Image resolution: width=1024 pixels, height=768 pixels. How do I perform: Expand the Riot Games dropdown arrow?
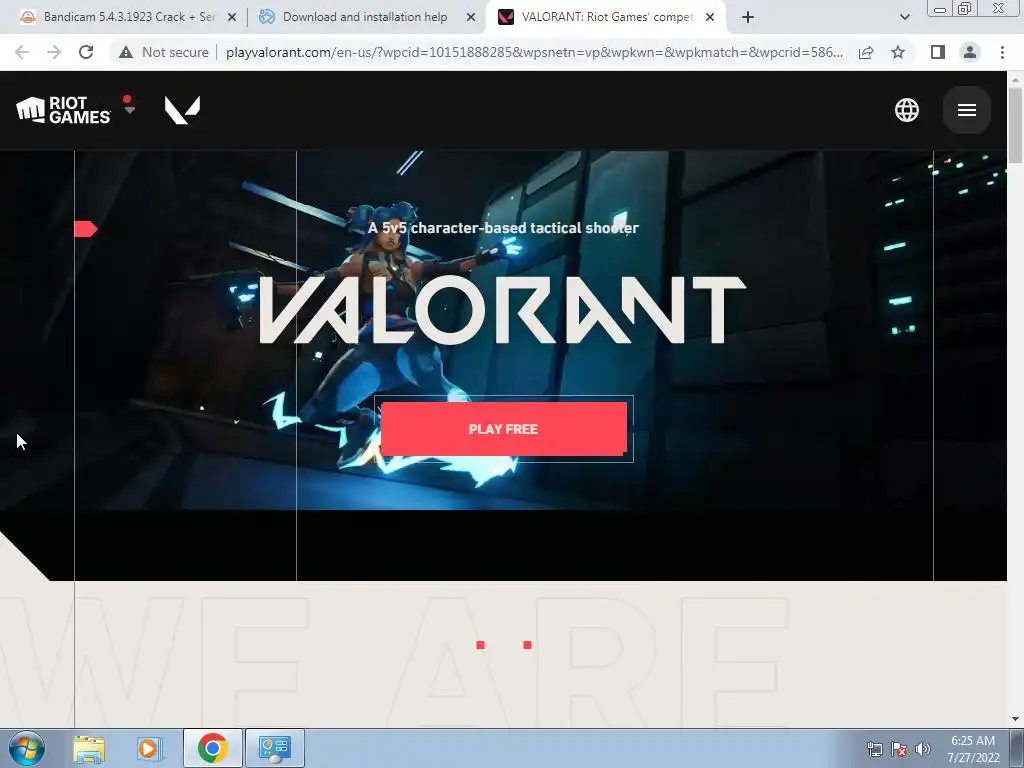click(129, 109)
